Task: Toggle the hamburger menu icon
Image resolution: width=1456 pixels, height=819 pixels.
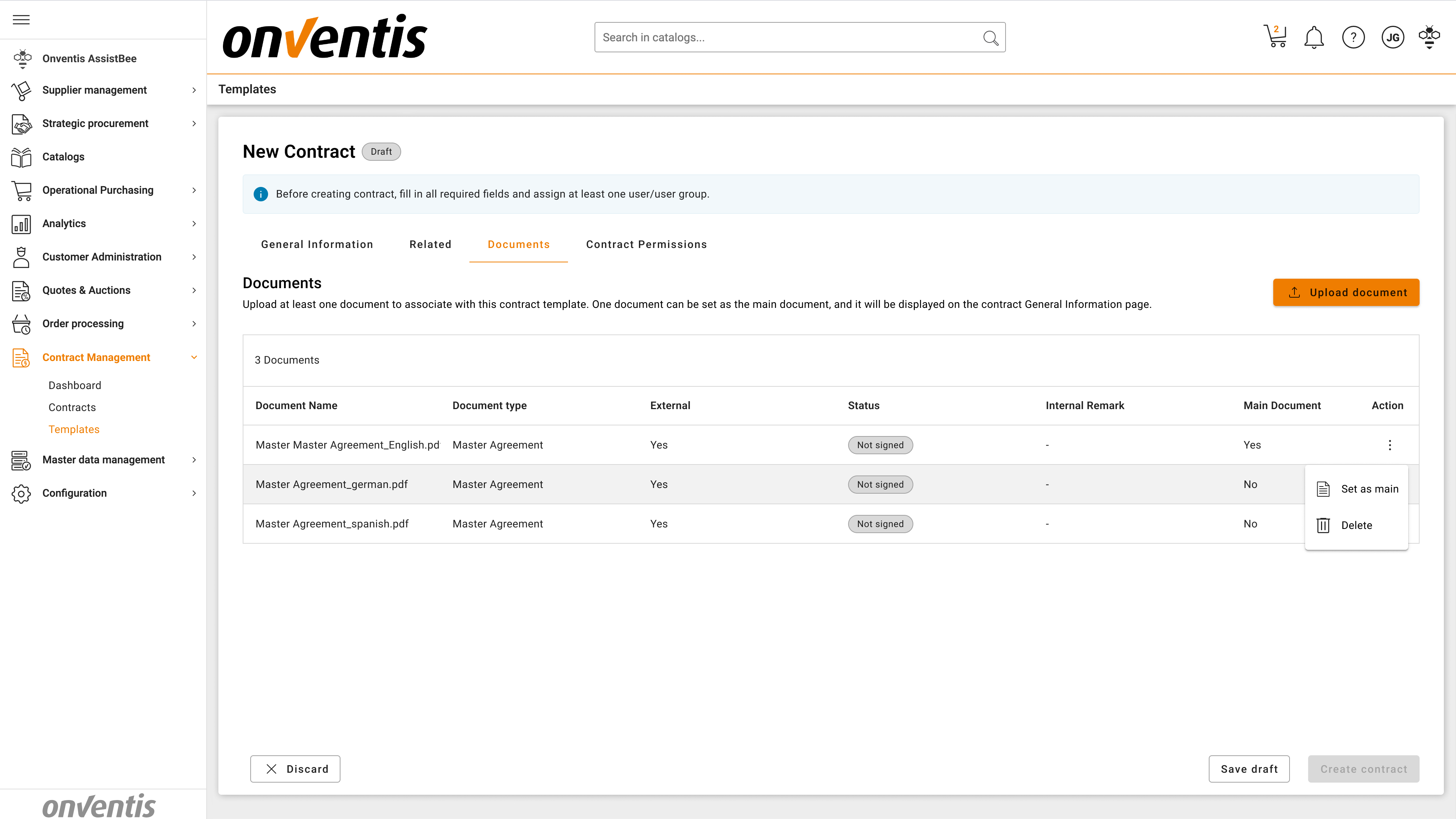Action: pos(21,20)
